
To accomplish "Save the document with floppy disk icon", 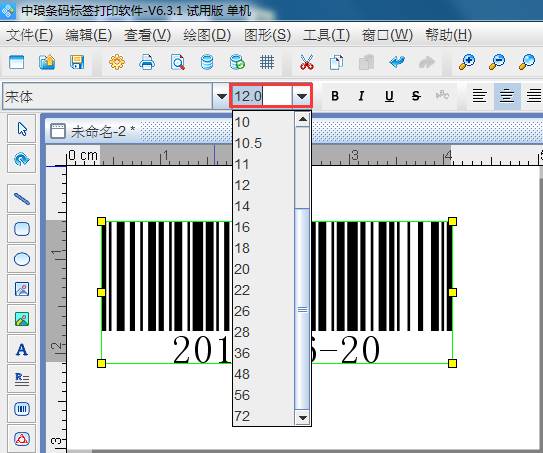I will pos(77,63).
